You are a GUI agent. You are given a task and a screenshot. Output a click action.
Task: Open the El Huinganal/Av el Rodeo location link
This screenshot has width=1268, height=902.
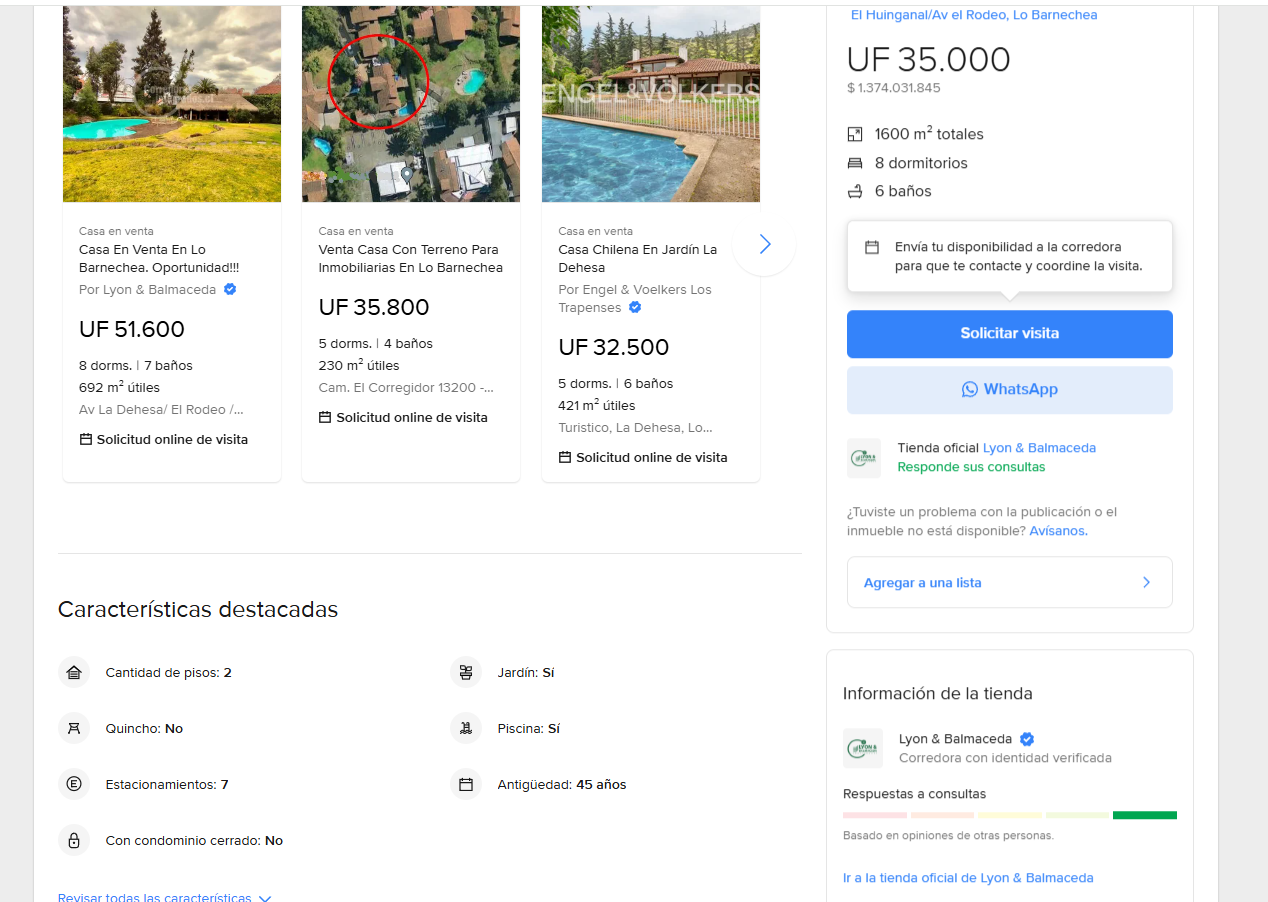pyautogui.click(x=973, y=15)
